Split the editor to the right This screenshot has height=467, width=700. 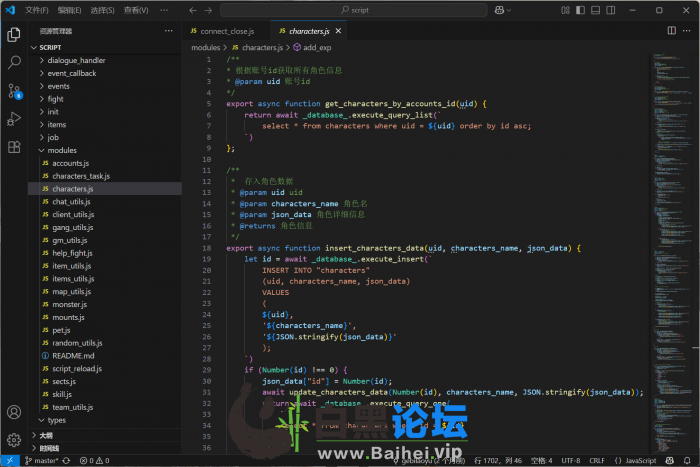click(x=671, y=30)
